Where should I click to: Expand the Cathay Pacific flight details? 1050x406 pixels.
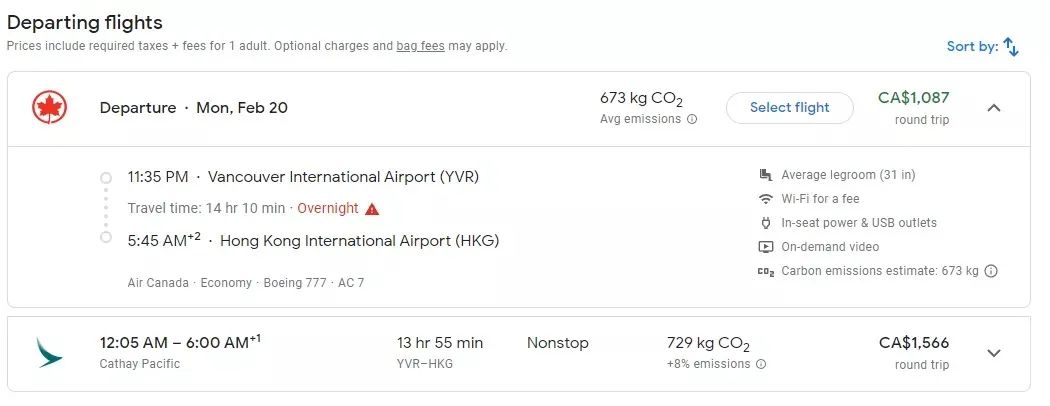click(994, 353)
